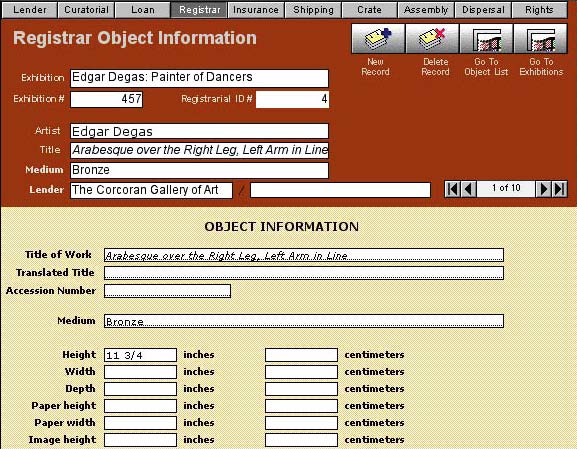Click the Accession Number field
577x449 pixels.
(167, 291)
